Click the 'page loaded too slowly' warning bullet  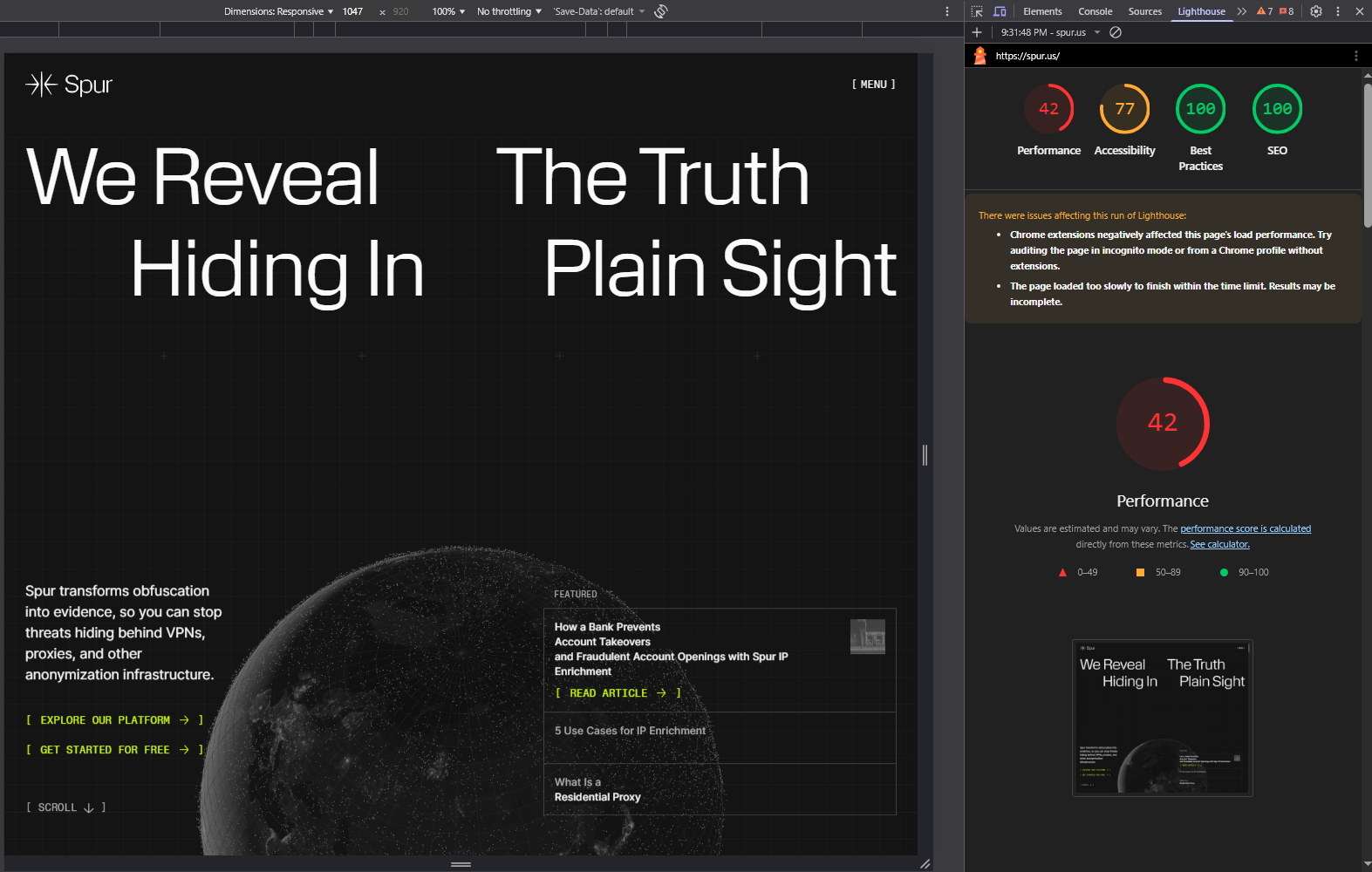(x=1173, y=294)
